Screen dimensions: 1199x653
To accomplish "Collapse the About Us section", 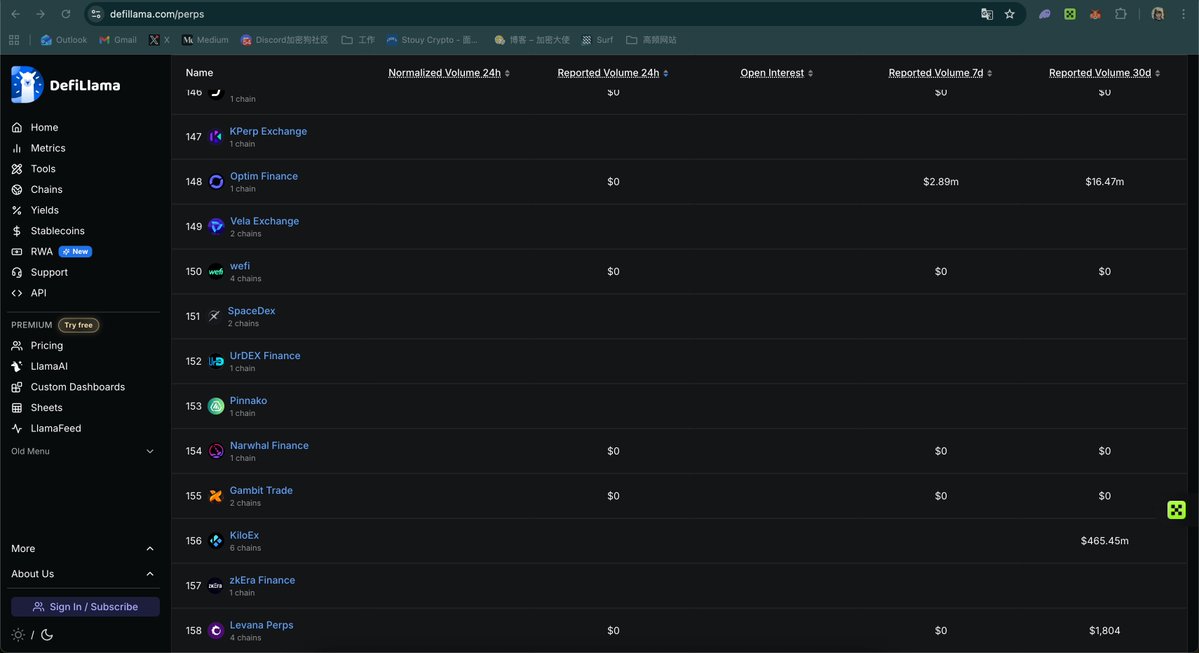I will pos(150,574).
